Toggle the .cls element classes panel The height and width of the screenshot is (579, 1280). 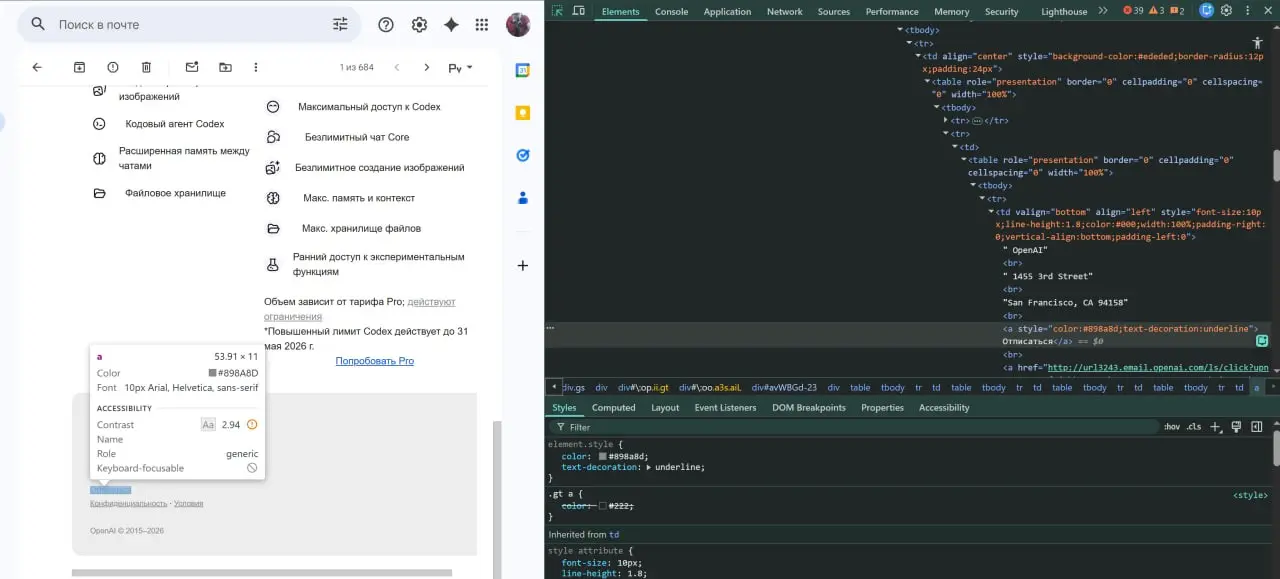point(1193,427)
